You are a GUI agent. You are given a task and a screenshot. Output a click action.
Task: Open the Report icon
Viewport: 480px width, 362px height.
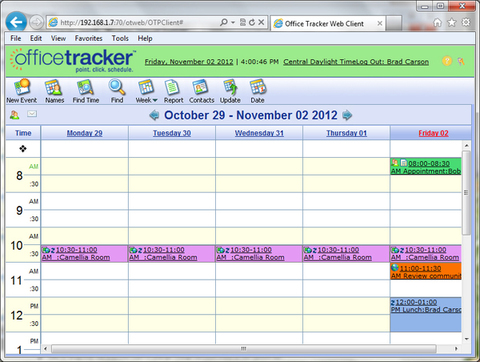[173, 91]
